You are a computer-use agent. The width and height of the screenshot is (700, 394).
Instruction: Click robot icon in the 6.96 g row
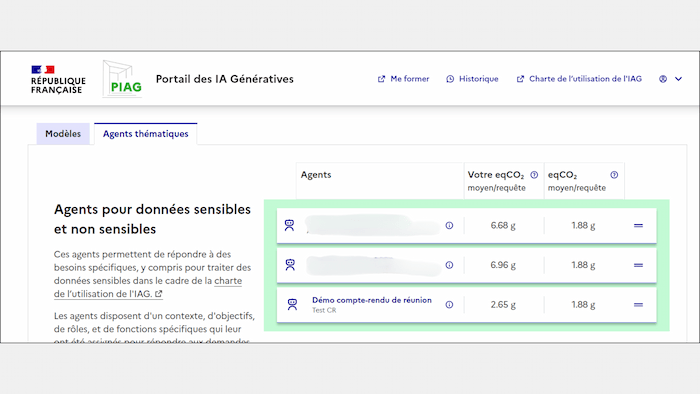[x=290, y=265]
